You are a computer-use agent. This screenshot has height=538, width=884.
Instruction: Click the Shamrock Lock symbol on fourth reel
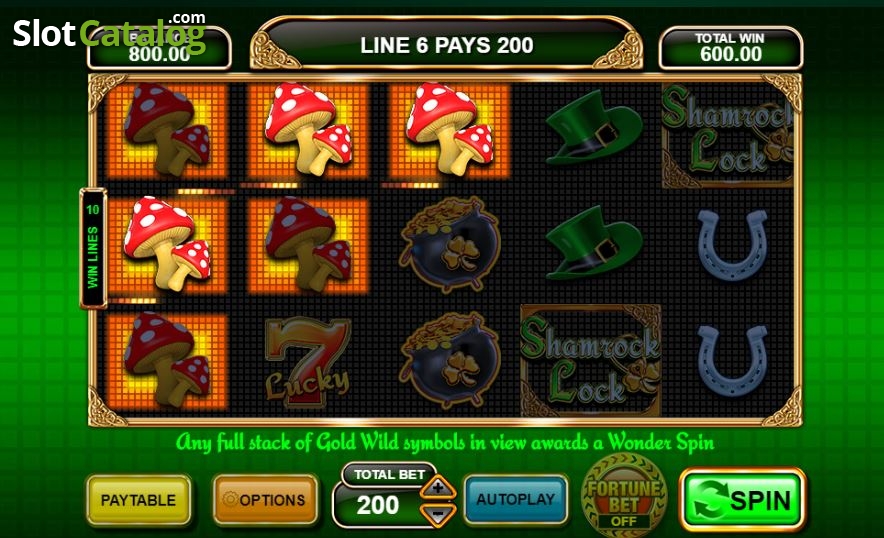[590, 360]
